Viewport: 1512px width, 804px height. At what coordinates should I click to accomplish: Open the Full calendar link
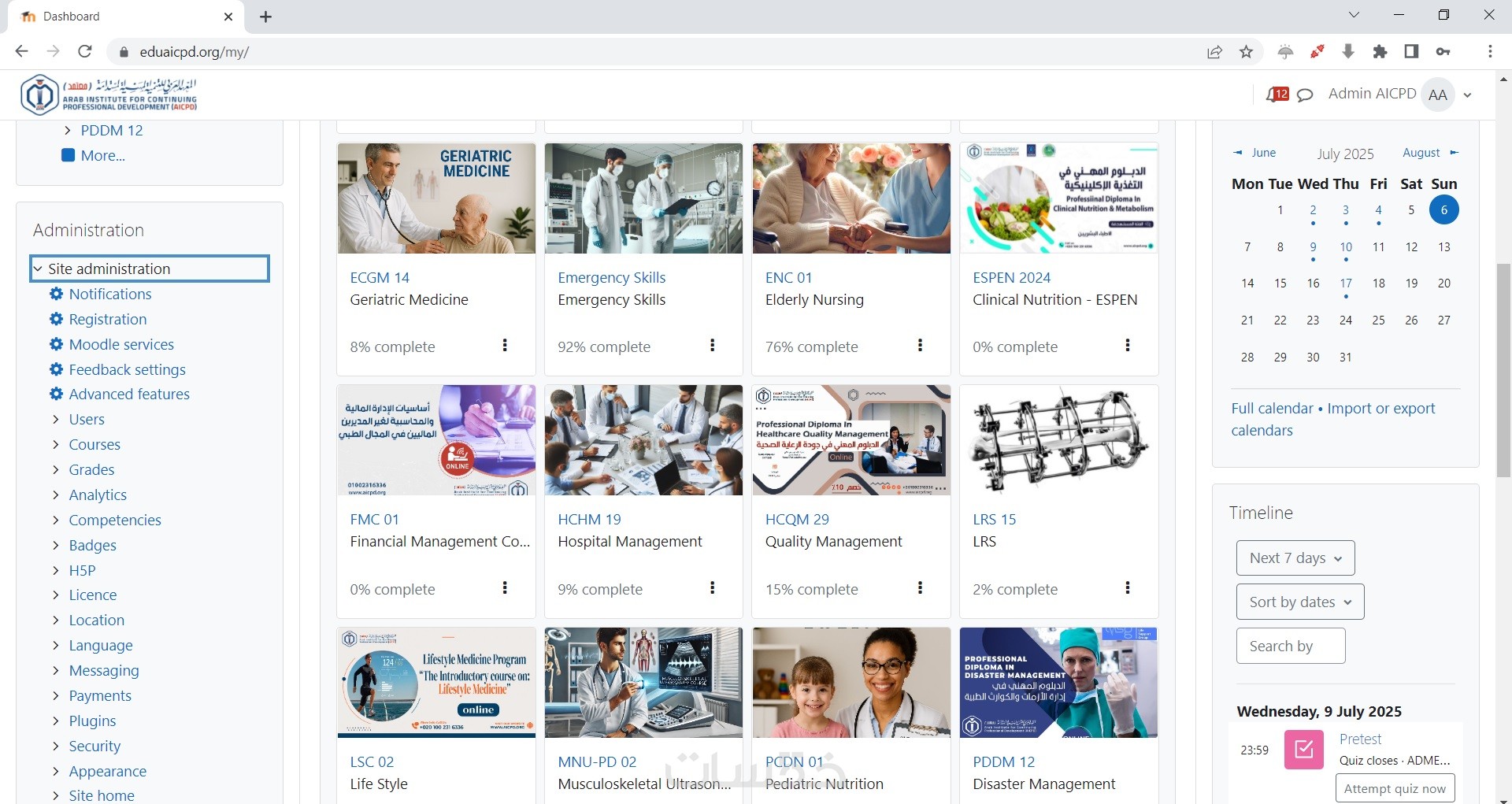click(x=1272, y=408)
